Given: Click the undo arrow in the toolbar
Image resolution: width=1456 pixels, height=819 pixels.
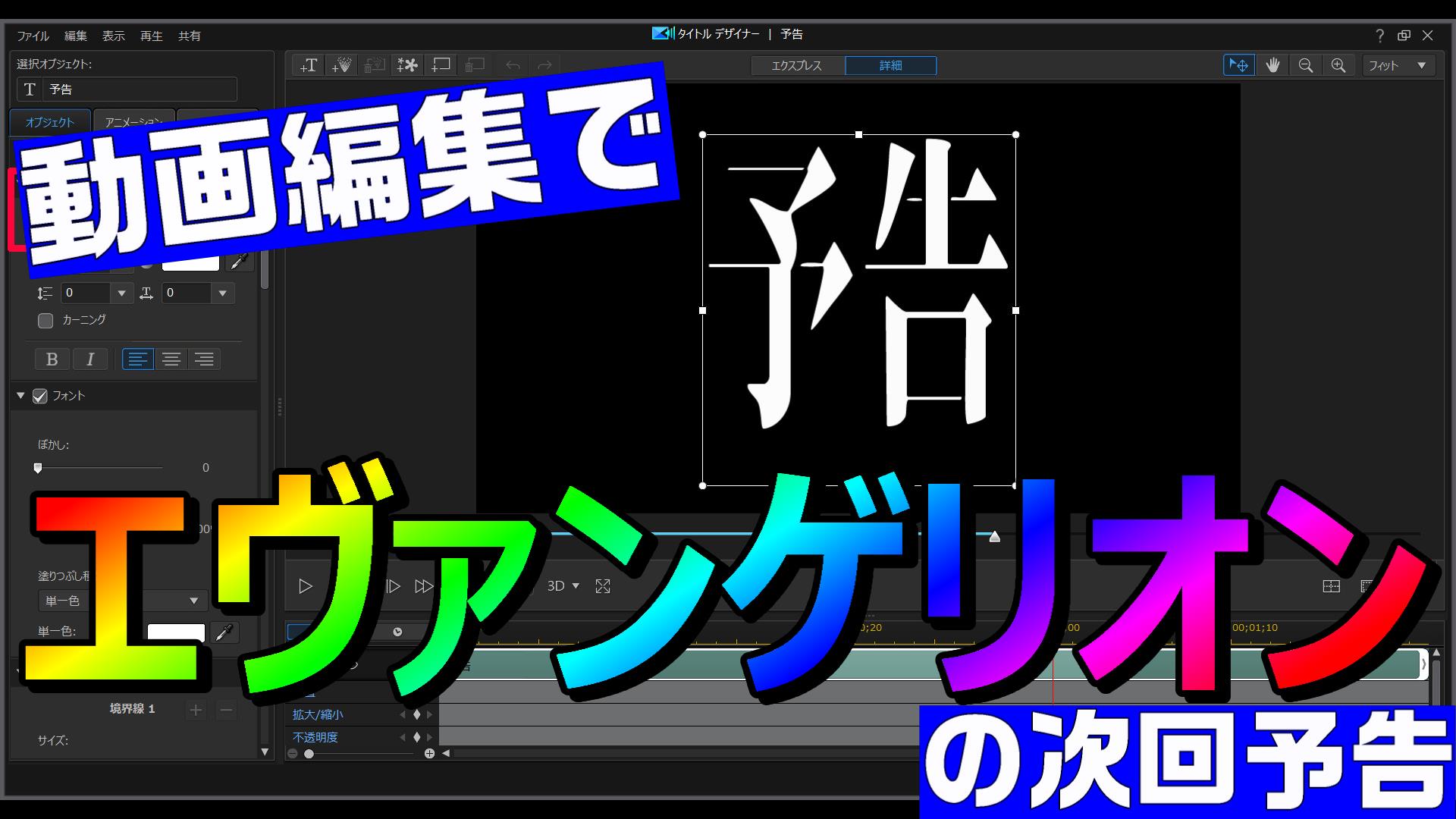Looking at the screenshot, I should pyautogui.click(x=510, y=65).
